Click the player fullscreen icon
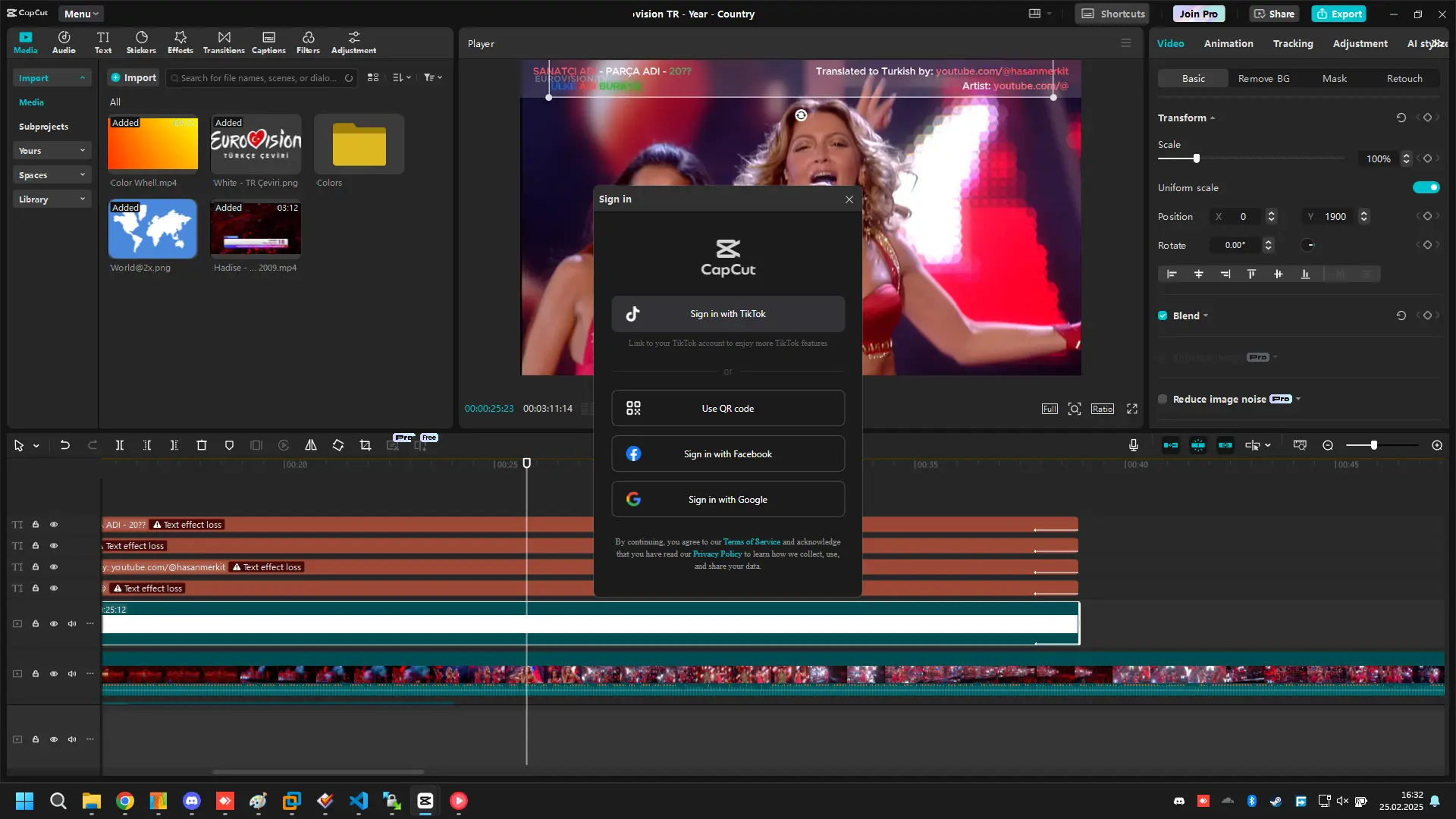The image size is (1456, 819). click(1132, 409)
